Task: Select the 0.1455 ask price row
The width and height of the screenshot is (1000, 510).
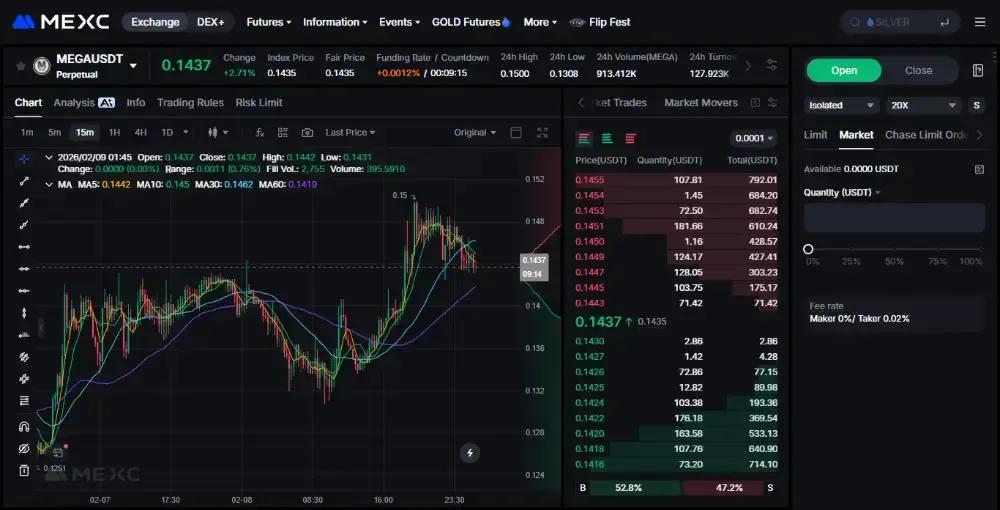Action: pyautogui.click(x=677, y=180)
